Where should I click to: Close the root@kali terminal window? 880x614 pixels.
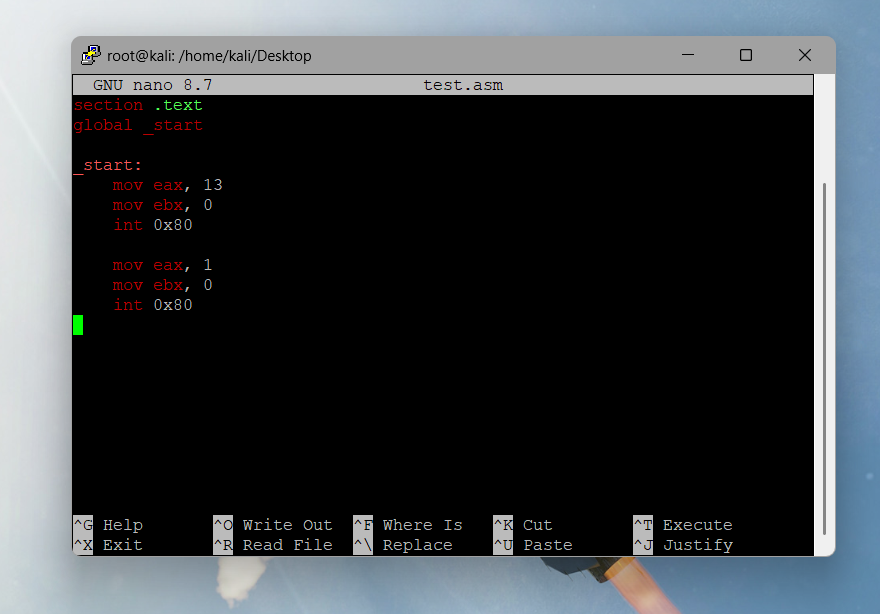[x=805, y=55]
